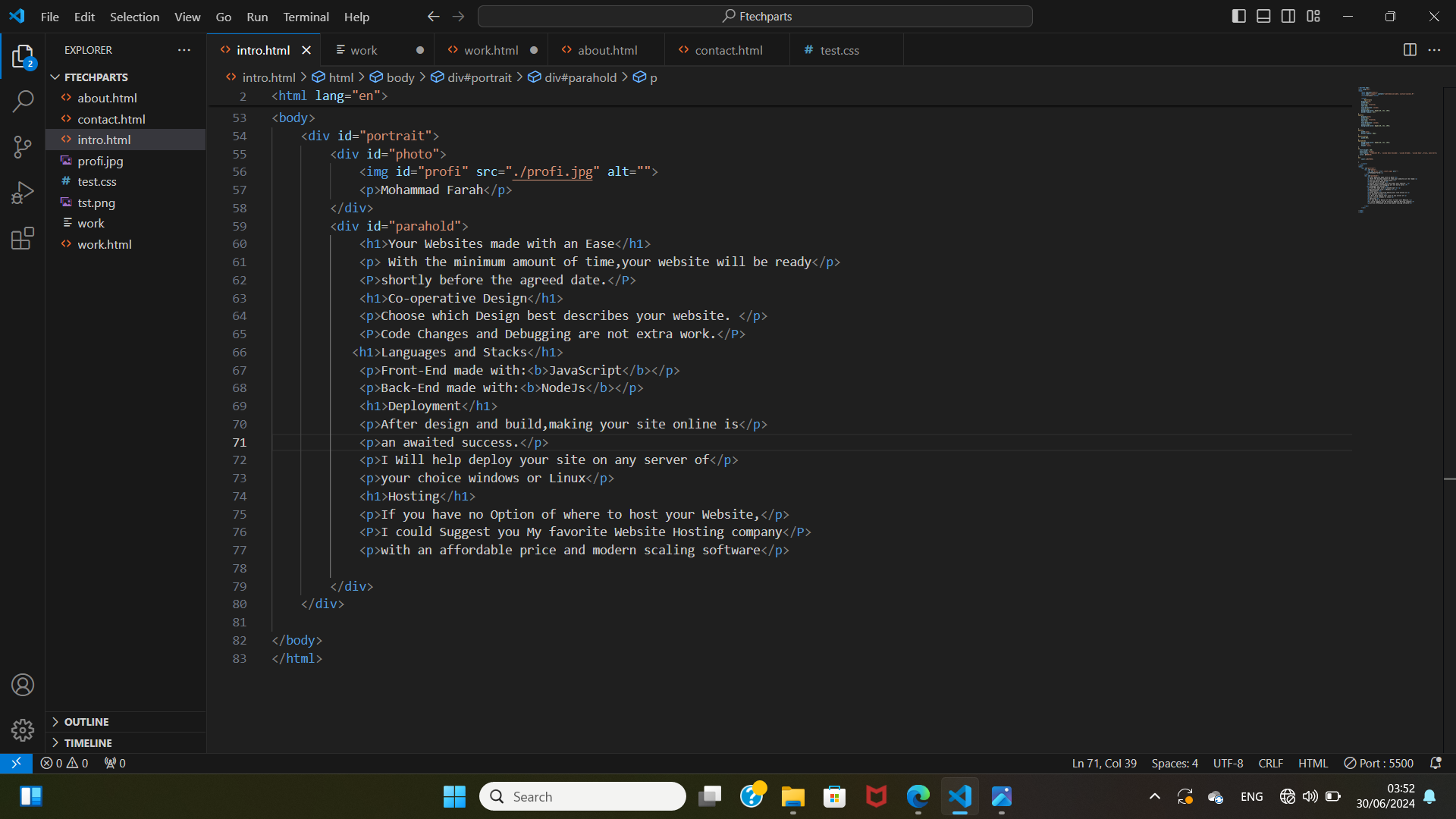Open the Search view in activity bar

[23, 101]
